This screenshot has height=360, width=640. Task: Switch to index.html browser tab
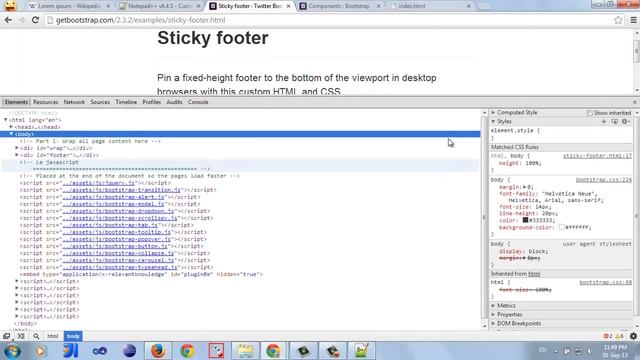click(430, 6)
